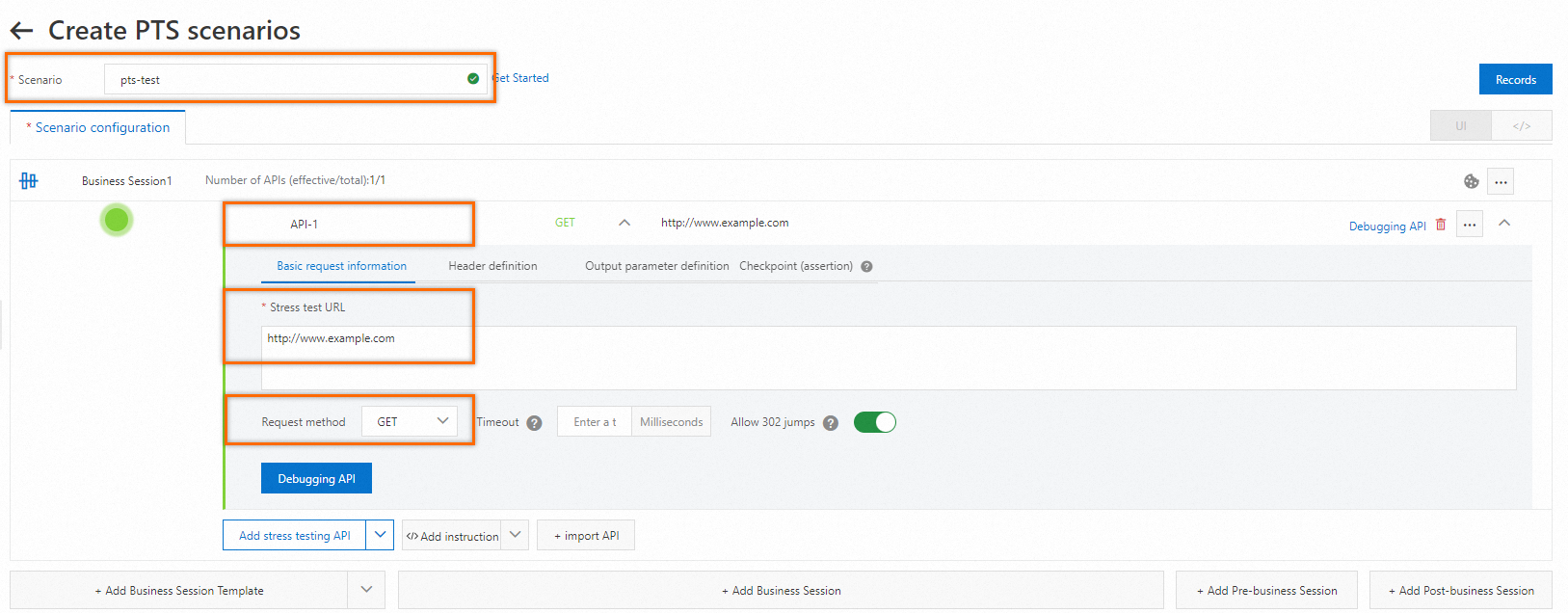The height and width of the screenshot is (613, 1568).
Task: Click the Business Session1 pipeline icon
Action: click(29, 180)
